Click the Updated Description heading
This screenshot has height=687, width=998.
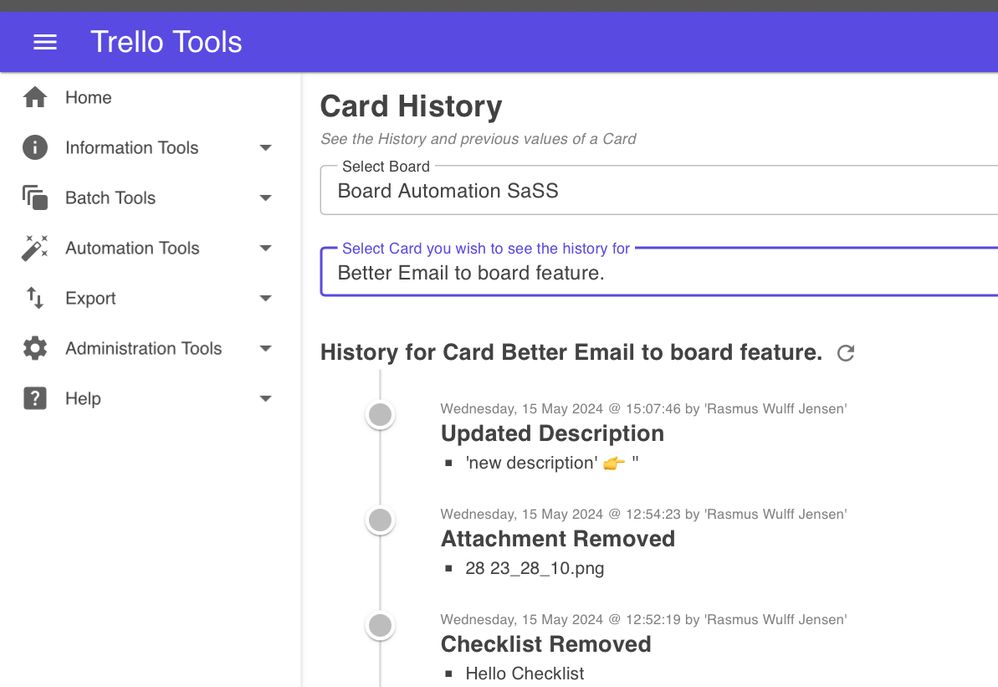point(552,434)
